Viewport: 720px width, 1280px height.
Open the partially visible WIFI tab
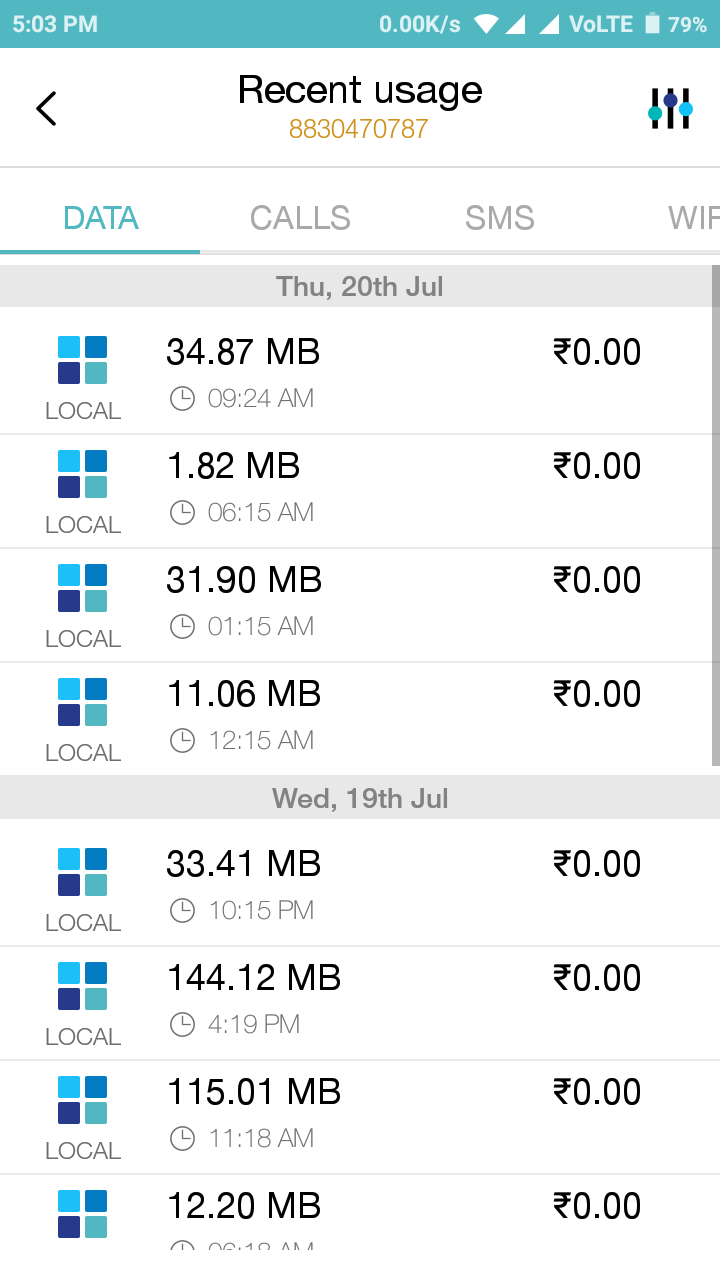693,218
